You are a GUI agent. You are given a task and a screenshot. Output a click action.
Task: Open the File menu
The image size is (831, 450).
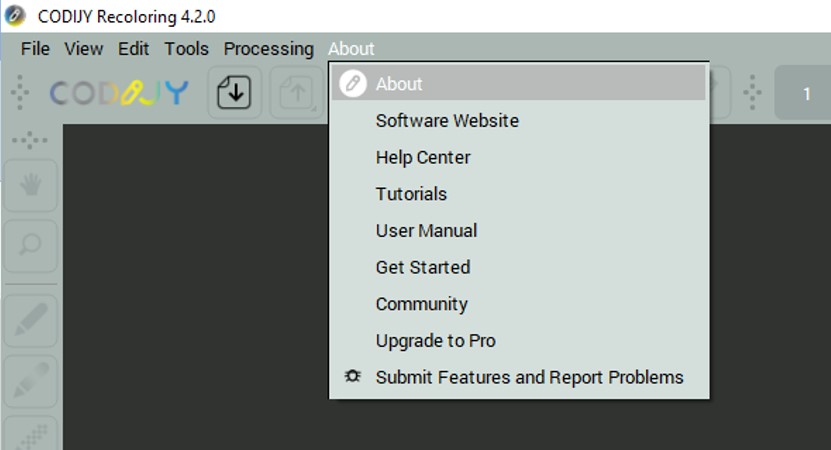pos(35,49)
